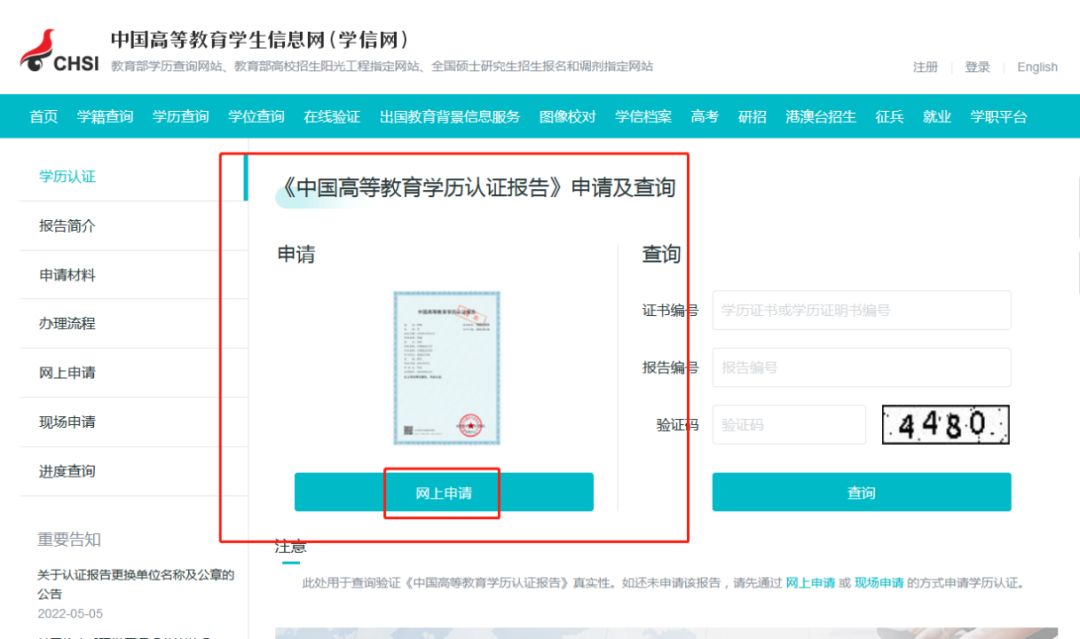Open 研招 in navigation bar
The height and width of the screenshot is (639, 1080).
point(752,116)
